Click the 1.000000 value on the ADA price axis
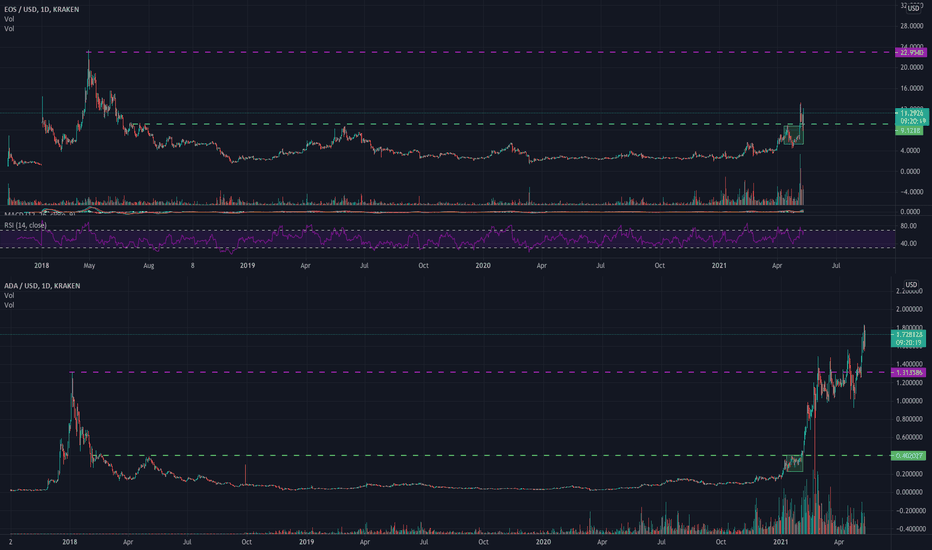The height and width of the screenshot is (550, 932). (x=909, y=401)
